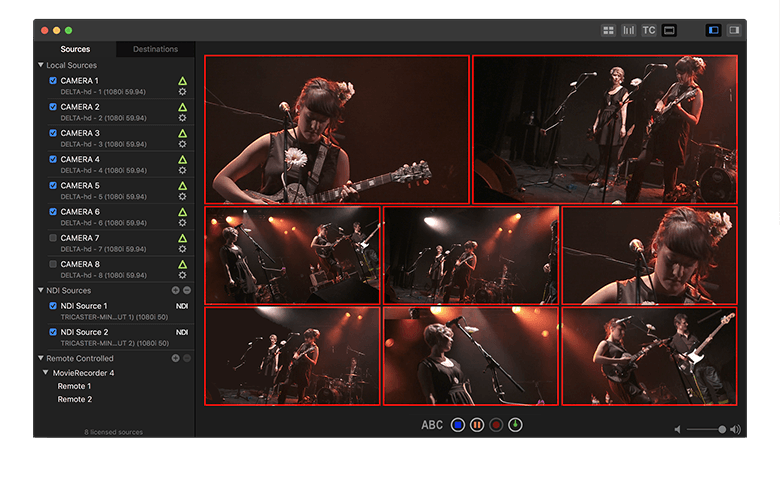Open settings gear for CAMERA 5

[183, 196]
